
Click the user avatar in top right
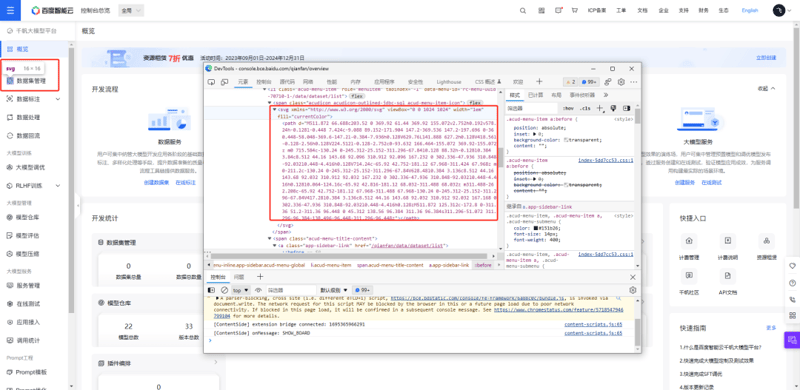point(779,10)
